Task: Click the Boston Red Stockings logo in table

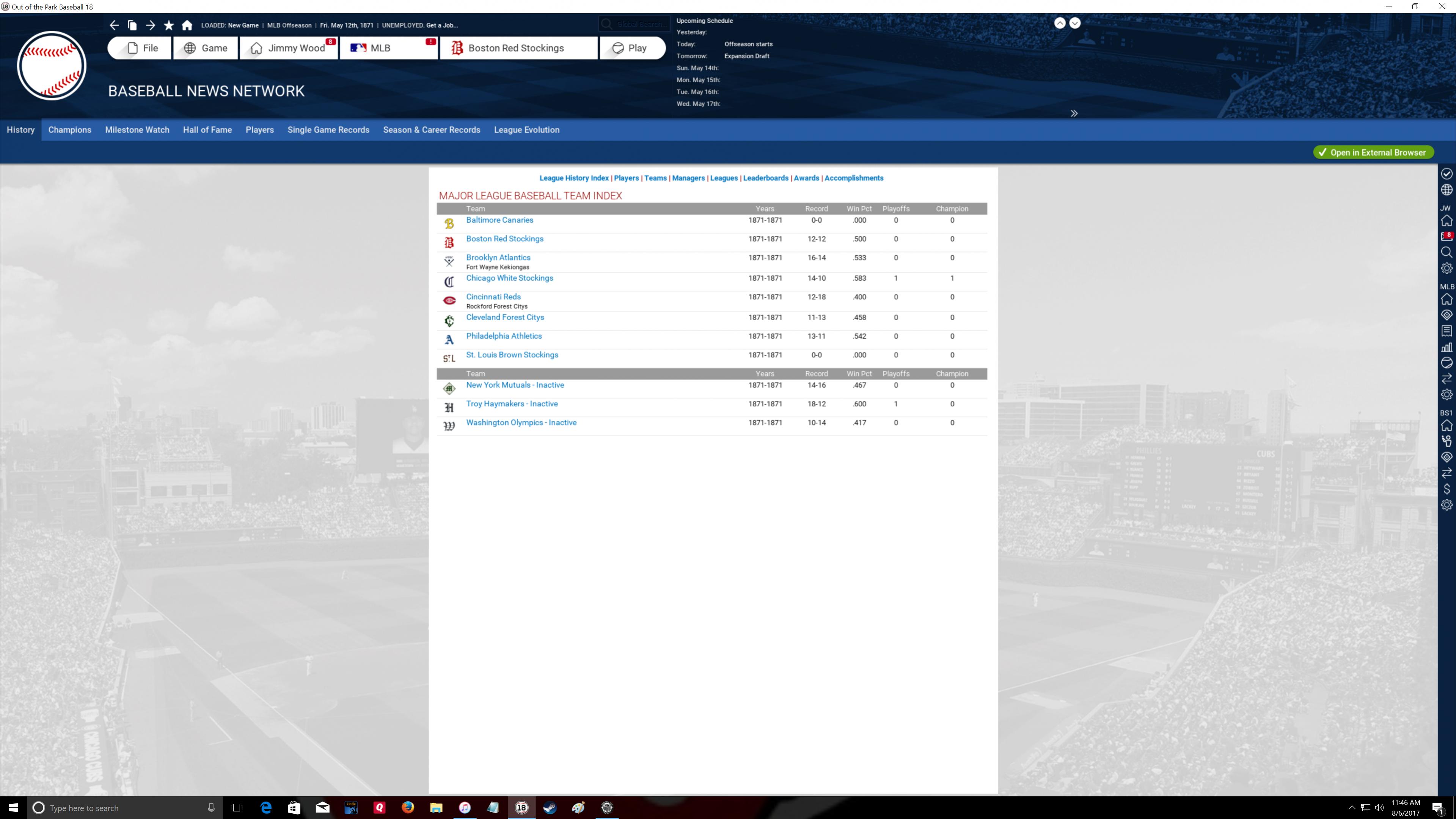Action: click(449, 242)
